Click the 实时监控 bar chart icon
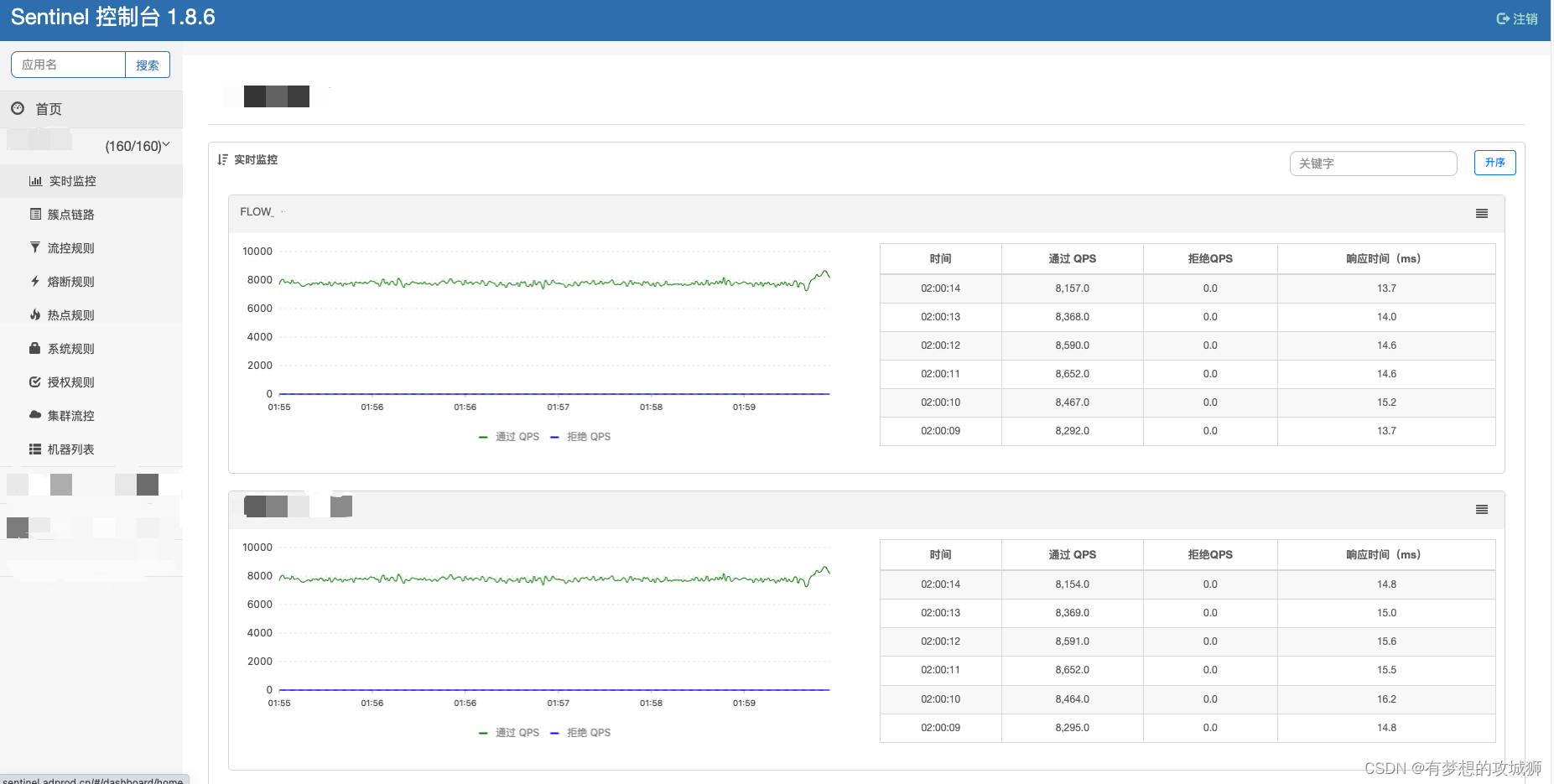The image size is (1554, 784). tap(35, 181)
